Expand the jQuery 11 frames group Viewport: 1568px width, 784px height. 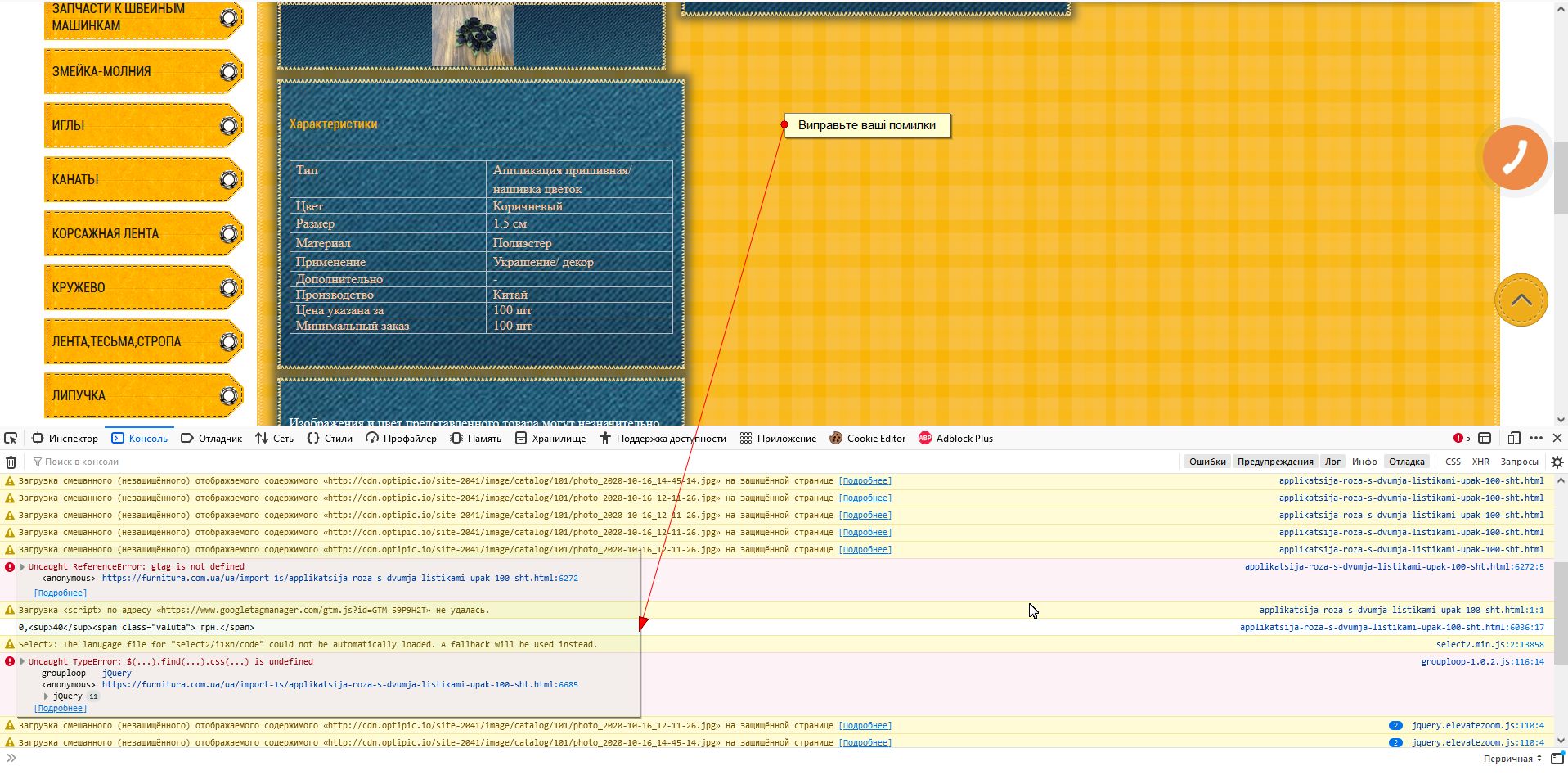pos(46,696)
